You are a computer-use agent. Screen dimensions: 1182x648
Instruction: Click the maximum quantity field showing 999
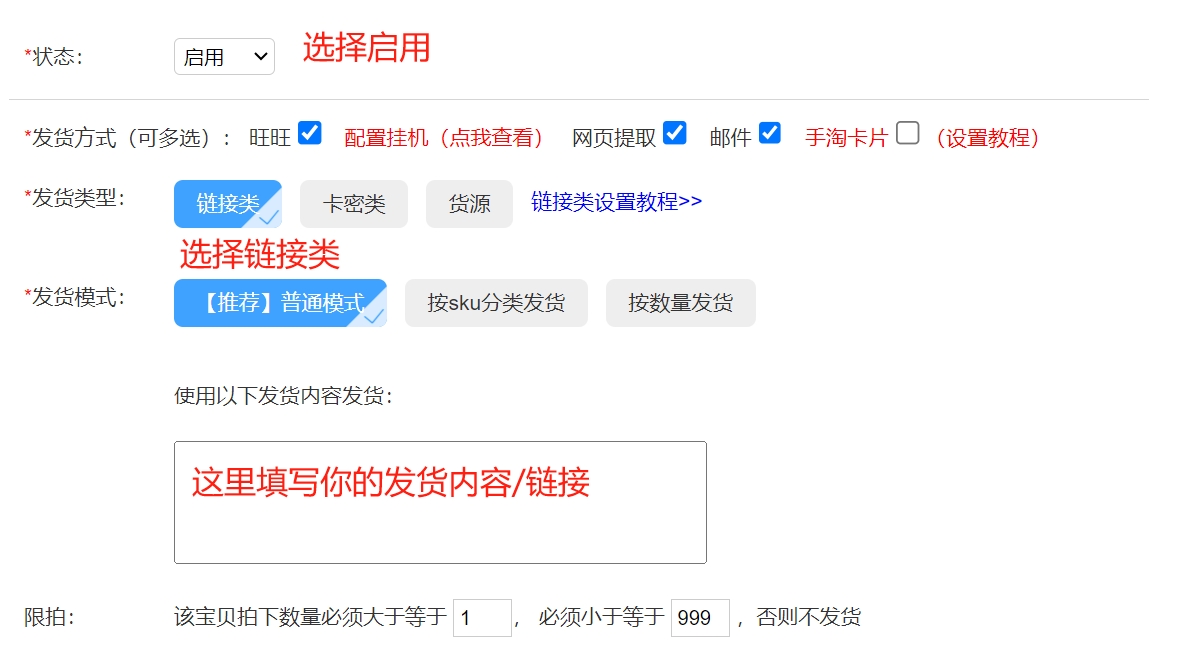(699, 618)
